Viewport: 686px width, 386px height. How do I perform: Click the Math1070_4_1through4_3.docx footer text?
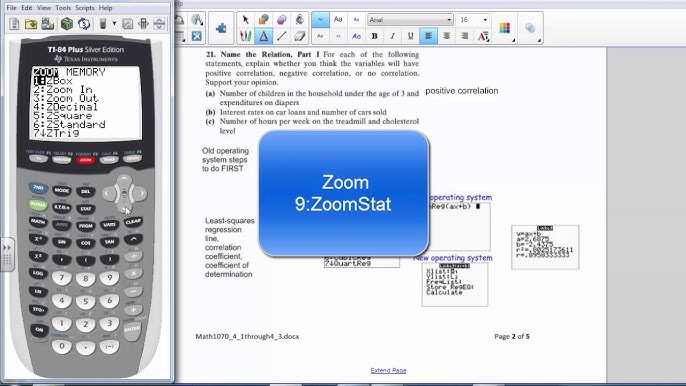pos(247,337)
